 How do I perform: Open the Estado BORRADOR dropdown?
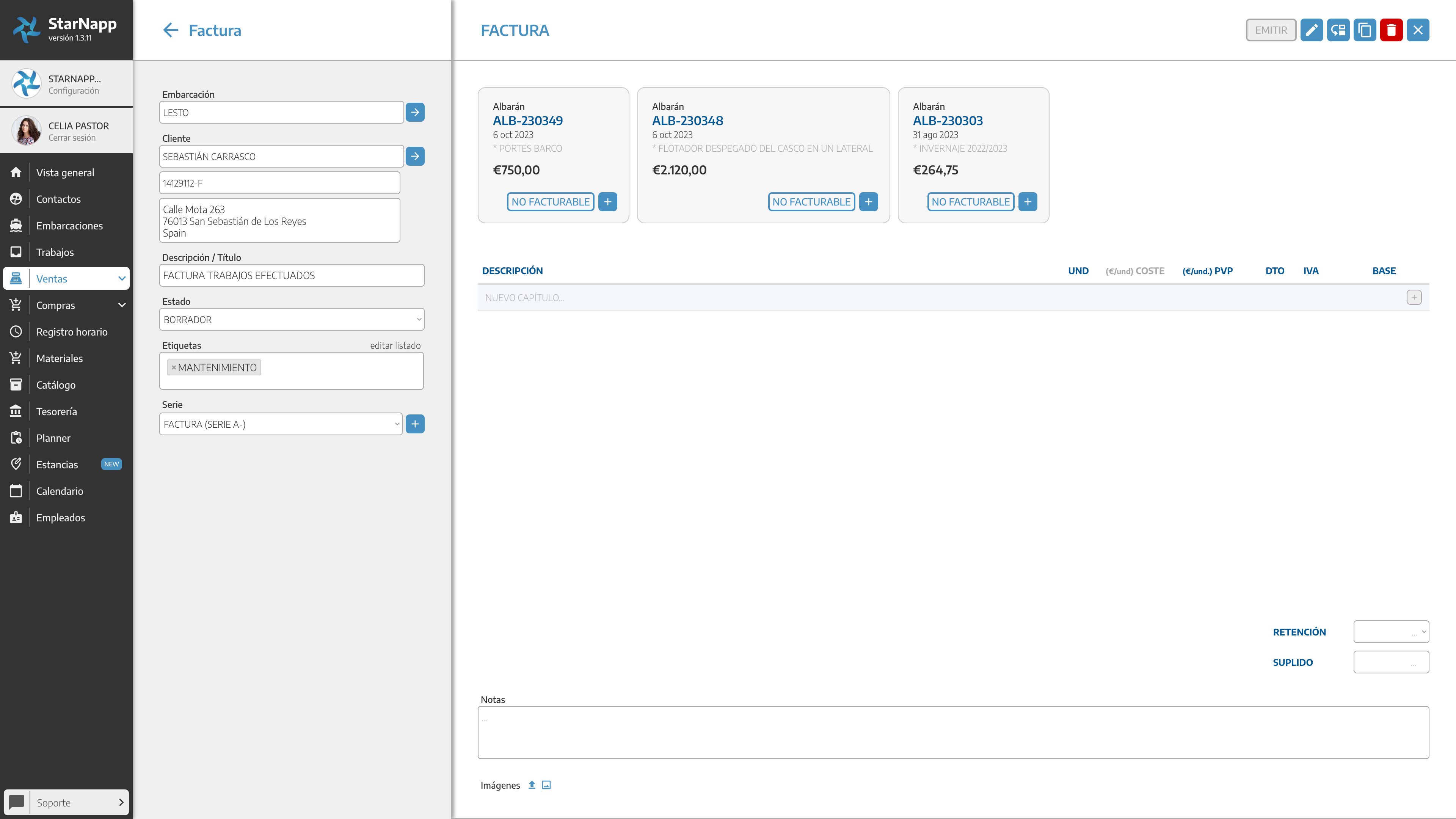[292, 319]
